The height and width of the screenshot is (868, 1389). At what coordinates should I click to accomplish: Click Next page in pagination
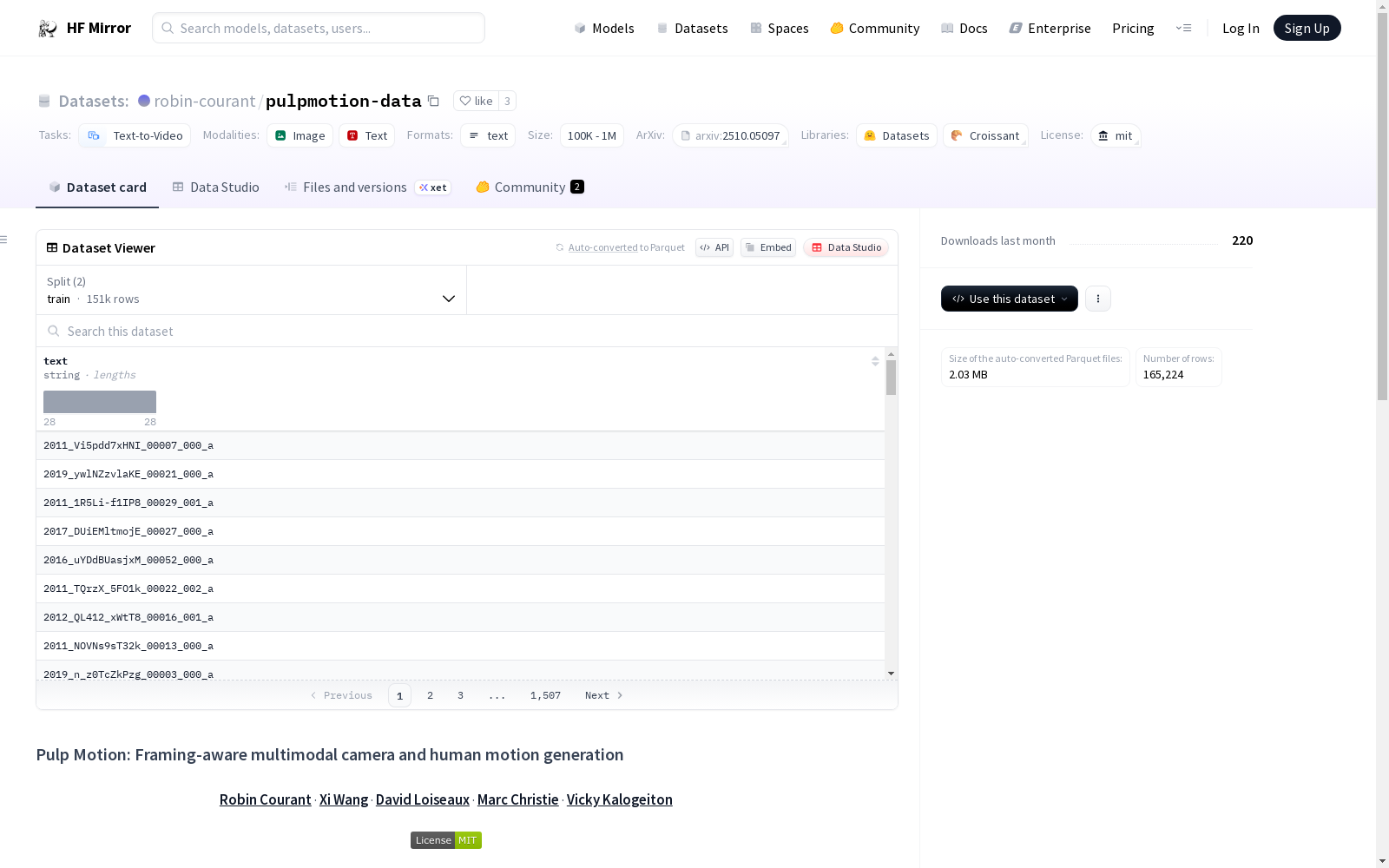604,695
